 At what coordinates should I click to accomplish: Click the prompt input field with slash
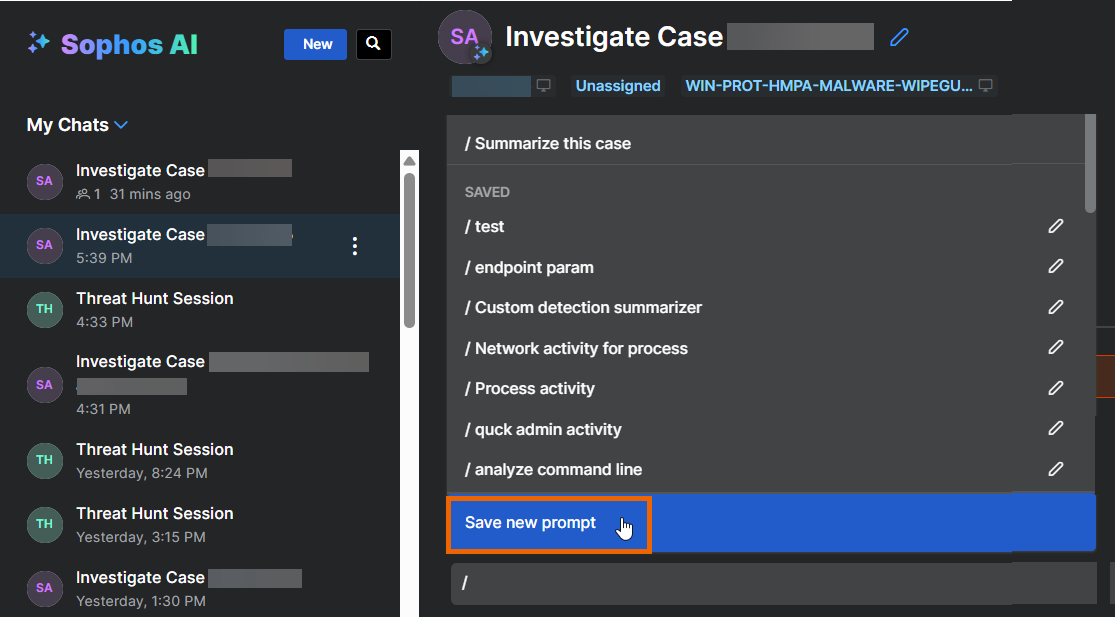pyautogui.click(x=770, y=583)
